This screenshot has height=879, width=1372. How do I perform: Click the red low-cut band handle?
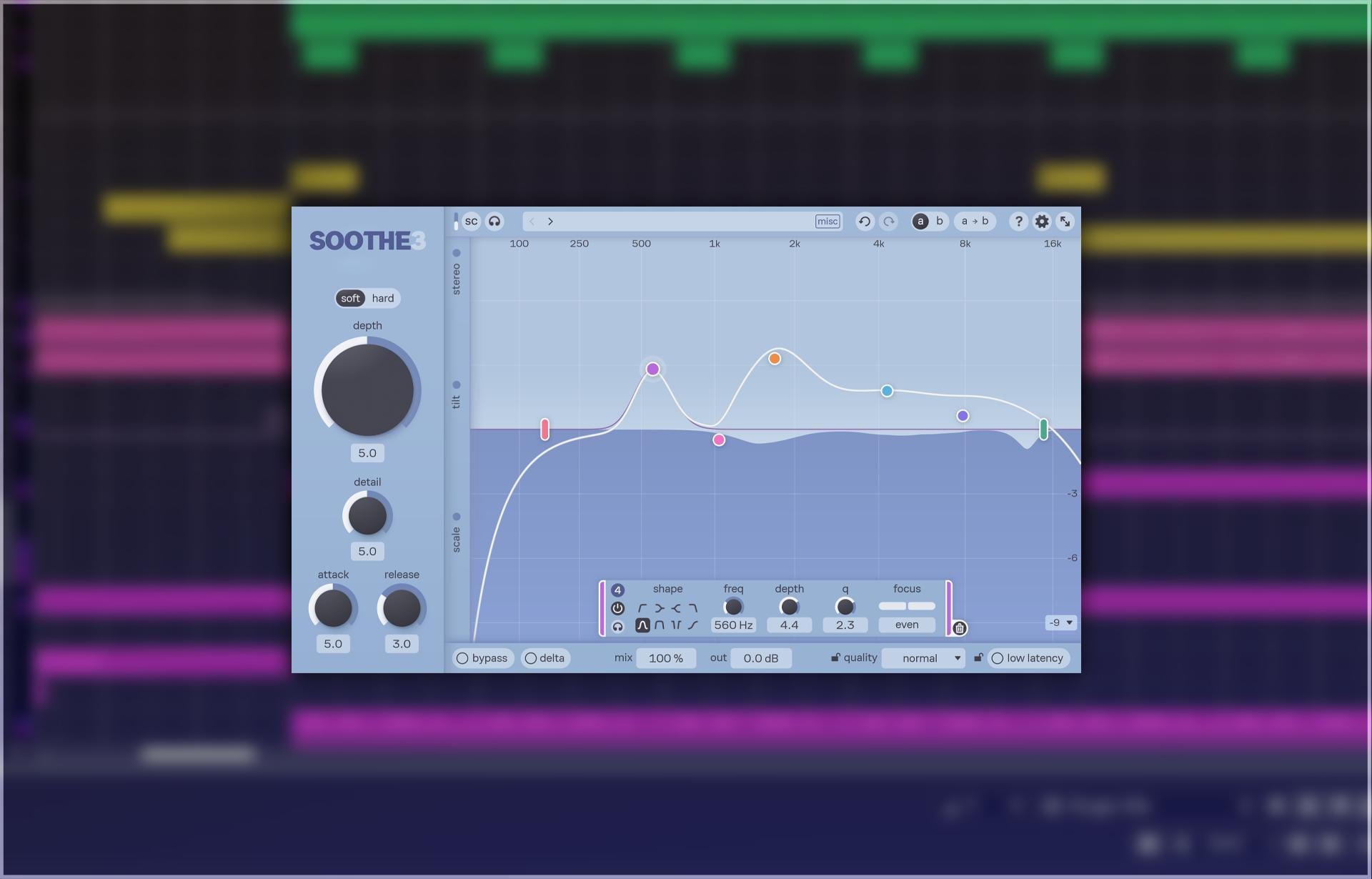pos(545,429)
